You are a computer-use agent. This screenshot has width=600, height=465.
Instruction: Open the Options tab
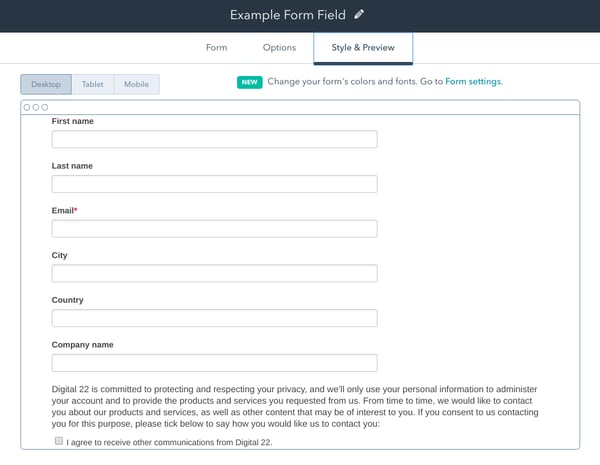tap(279, 48)
